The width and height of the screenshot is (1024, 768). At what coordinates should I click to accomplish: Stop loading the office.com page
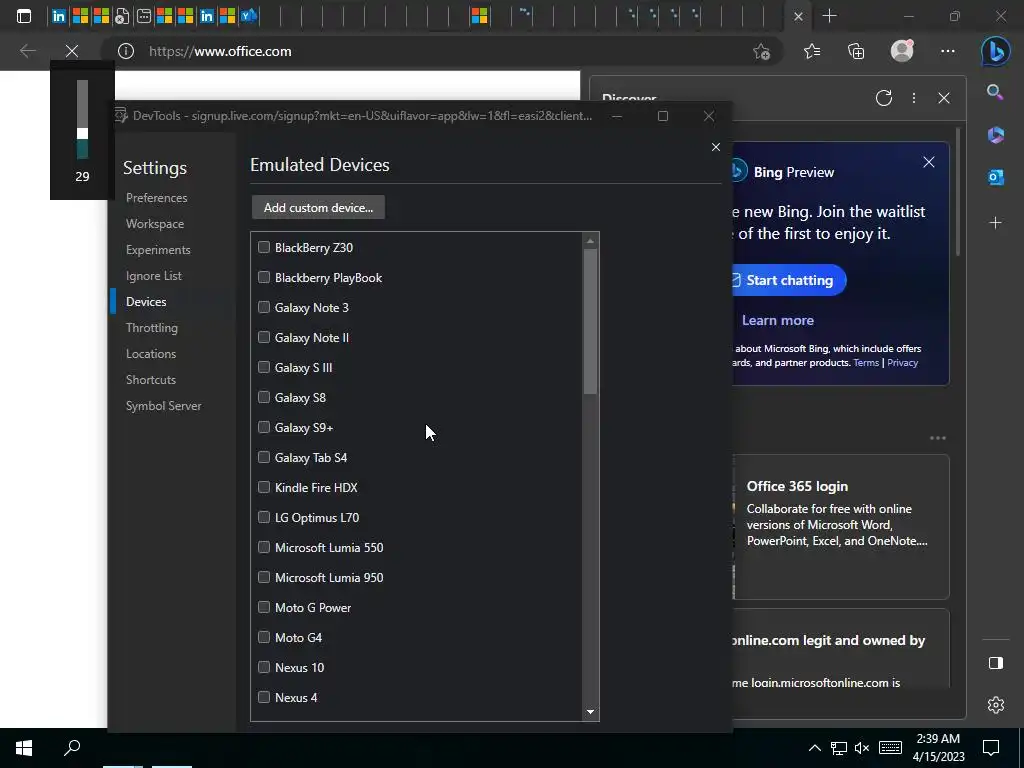72,51
